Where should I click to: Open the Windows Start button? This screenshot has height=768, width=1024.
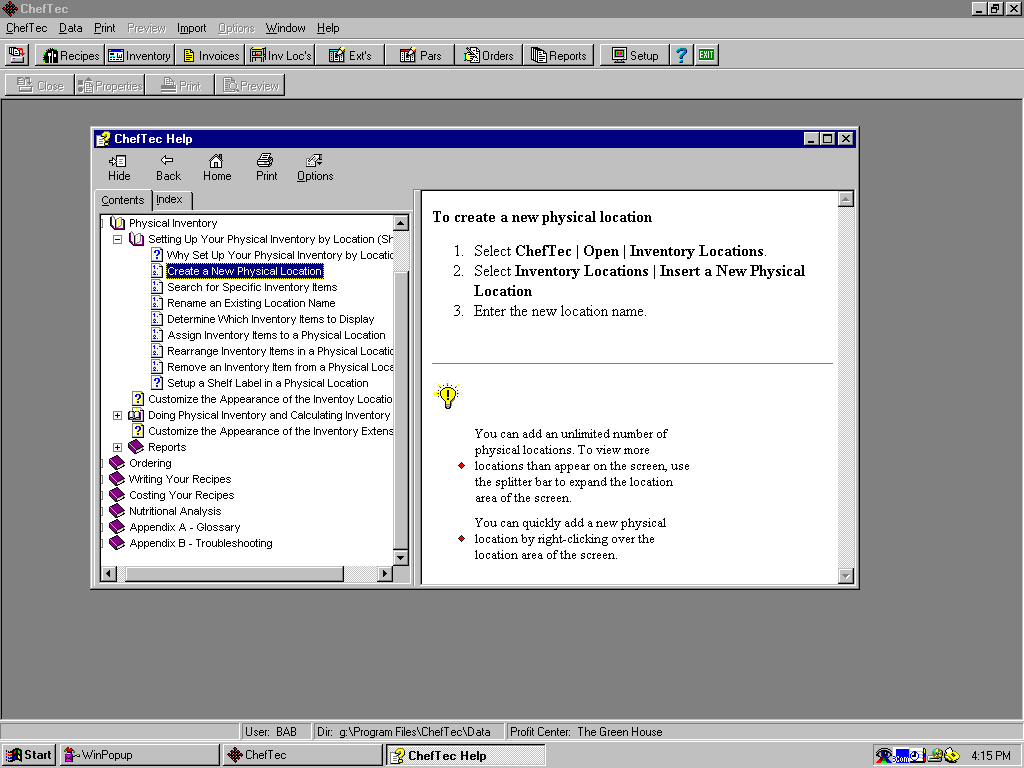pyautogui.click(x=29, y=755)
